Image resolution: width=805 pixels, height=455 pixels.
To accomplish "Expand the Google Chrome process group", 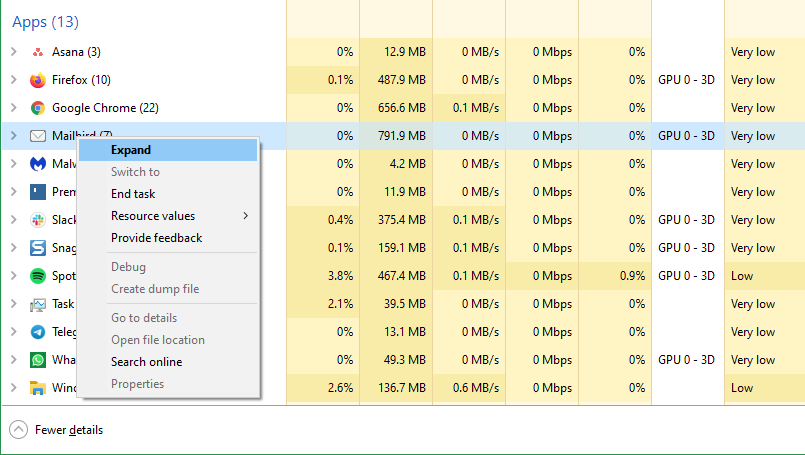I will pos(14,108).
